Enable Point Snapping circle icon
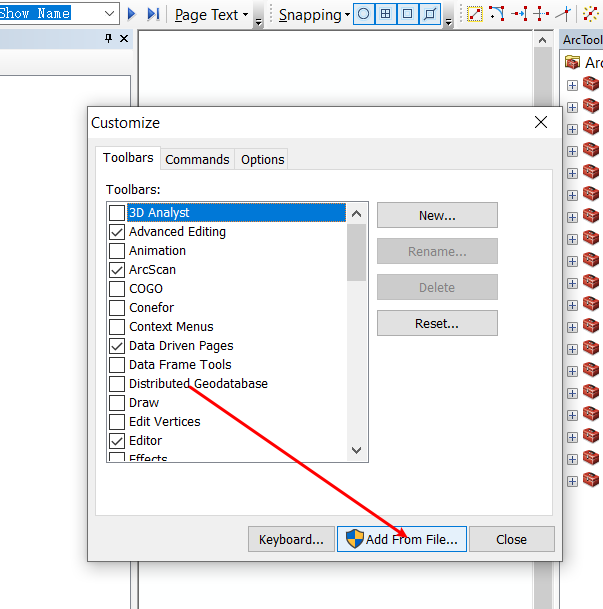 click(x=364, y=14)
